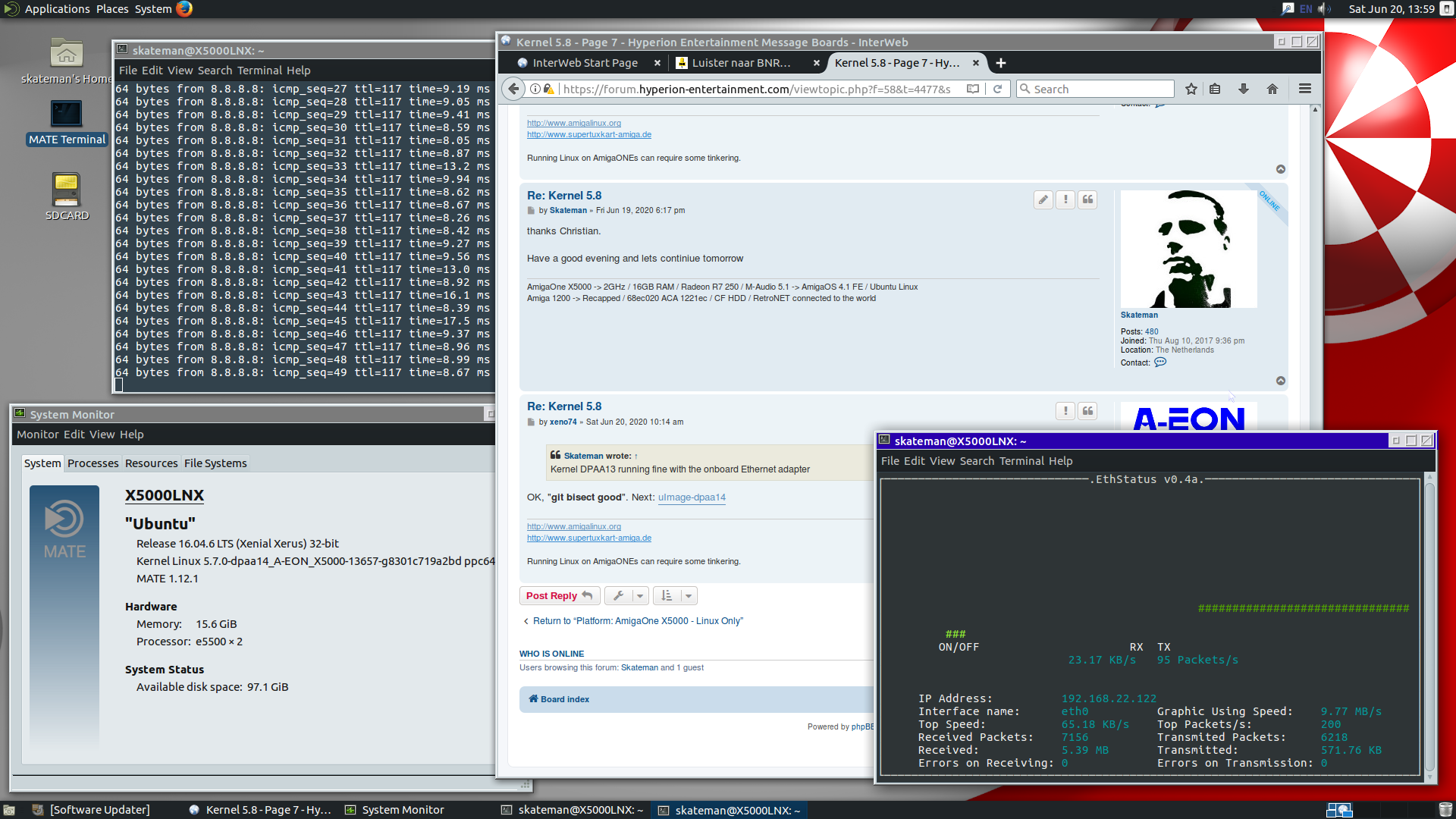1456x819 pixels.
Task: Reload the forum page
Action: coord(997,89)
